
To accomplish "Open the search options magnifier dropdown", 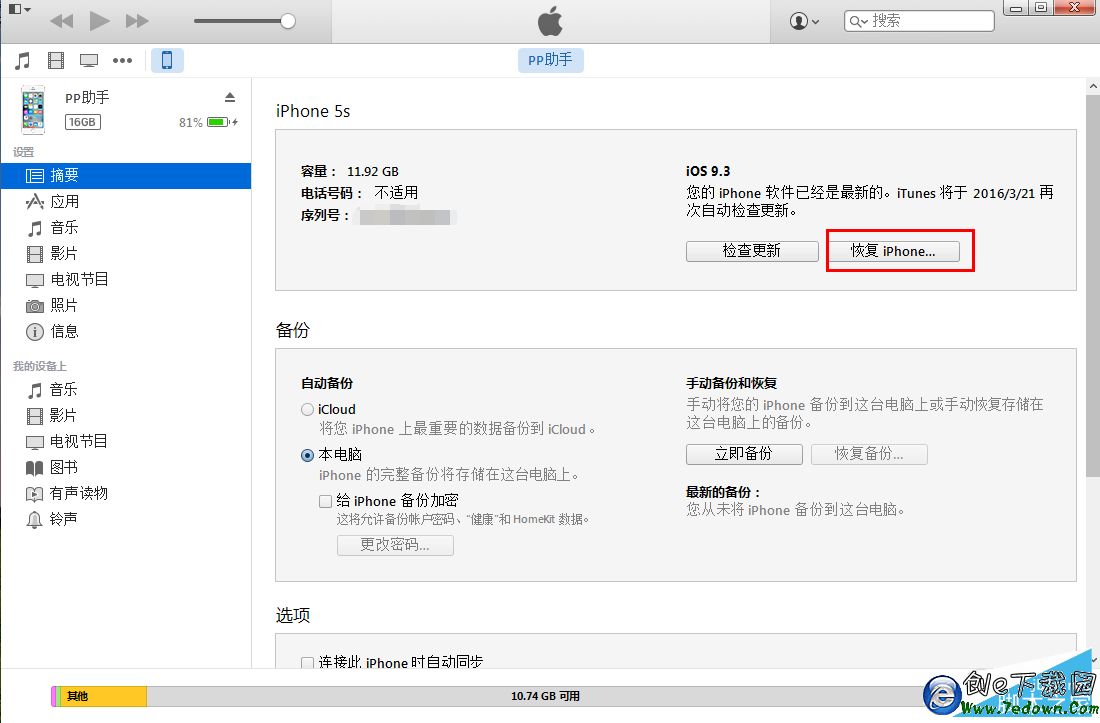I will [x=859, y=21].
